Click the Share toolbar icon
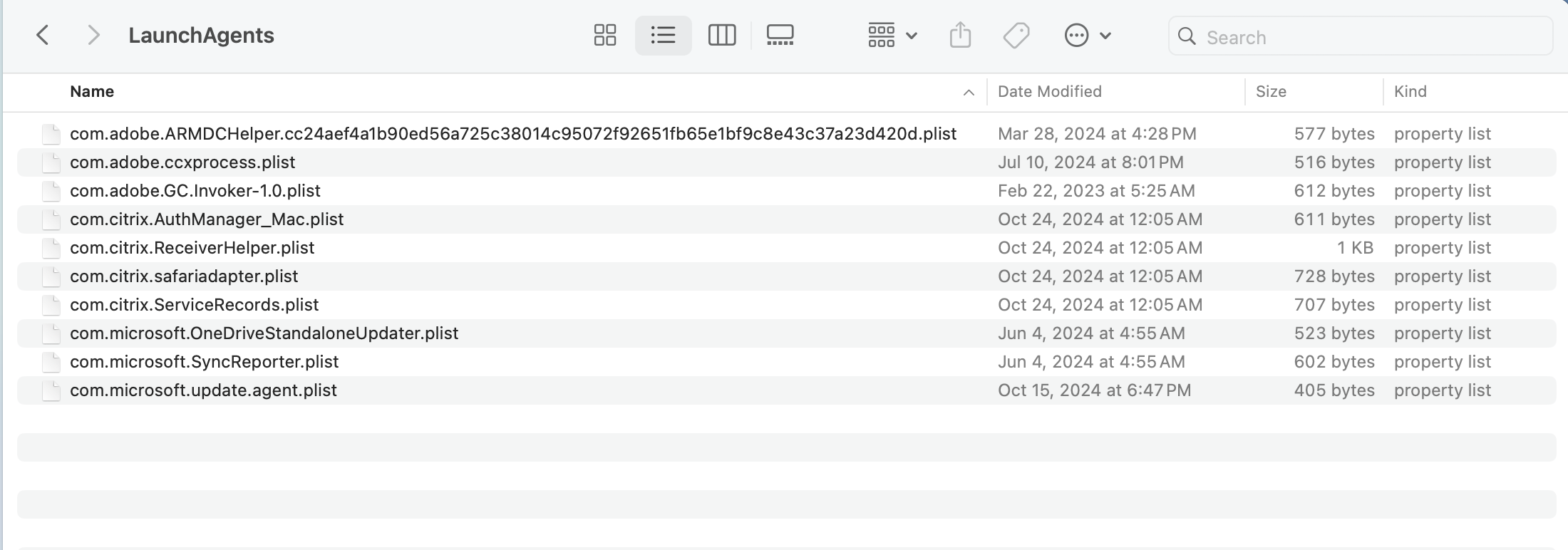 (x=960, y=35)
